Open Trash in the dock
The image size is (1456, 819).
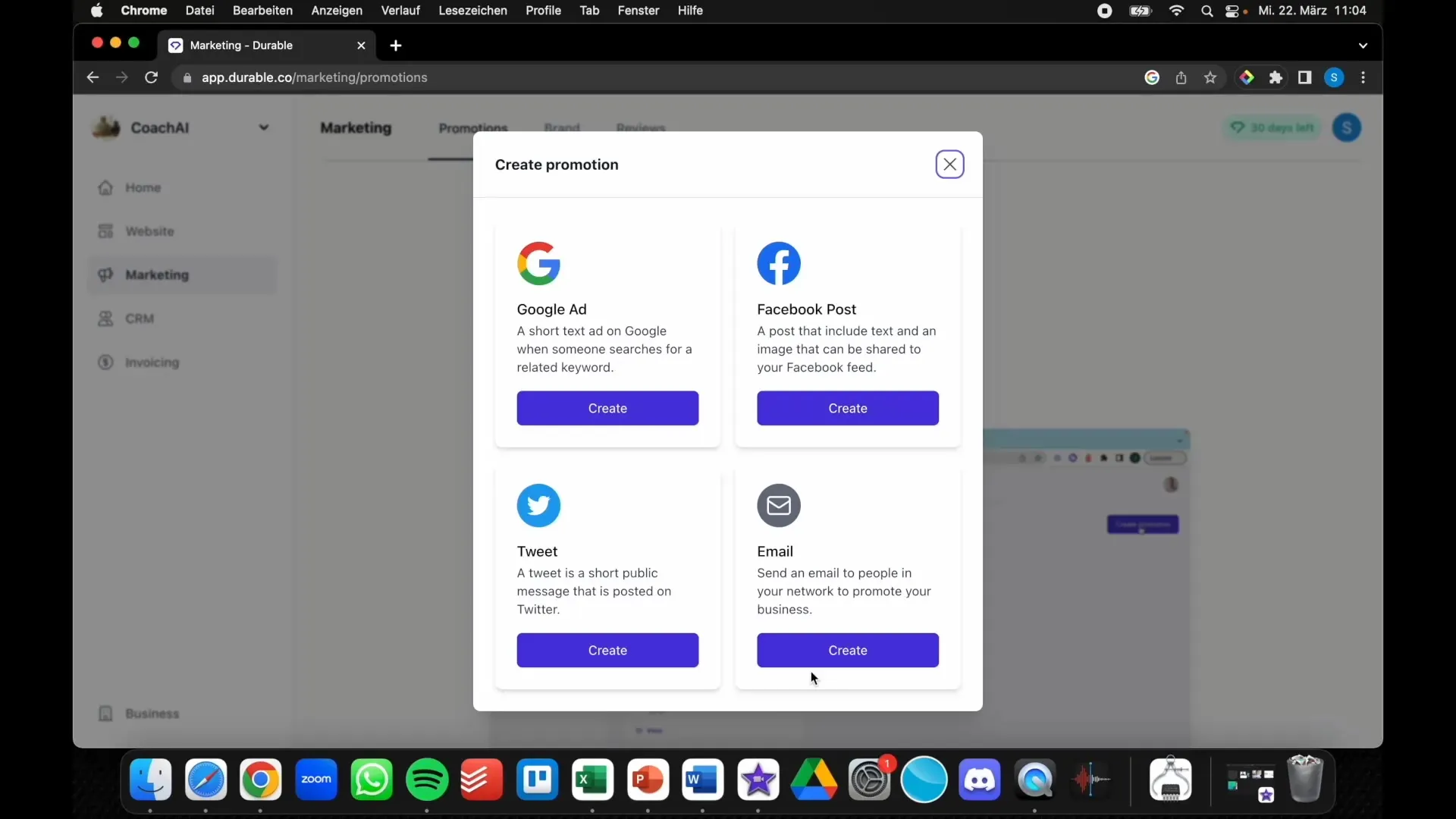coord(1305,778)
